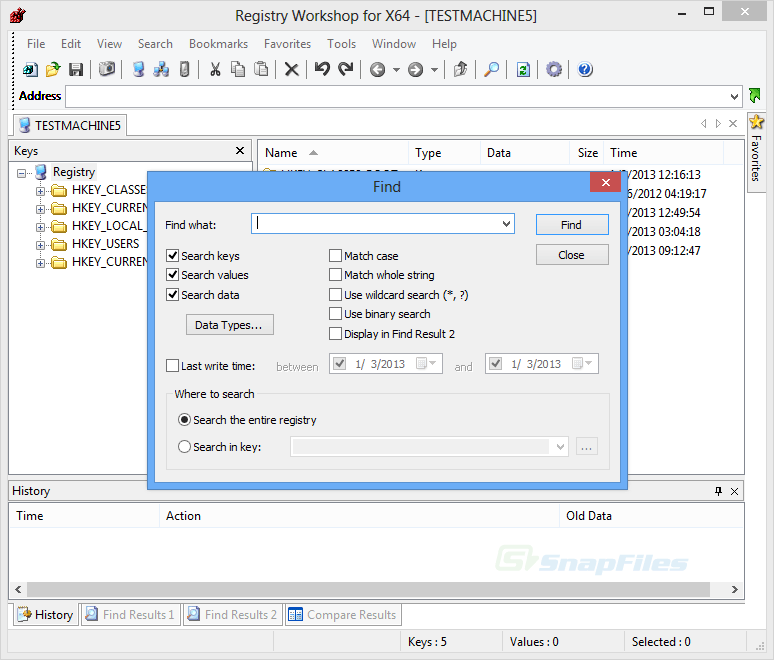This screenshot has width=774, height=660.
Task: Collapse the Registry root tree node
Action: point(21,173)
